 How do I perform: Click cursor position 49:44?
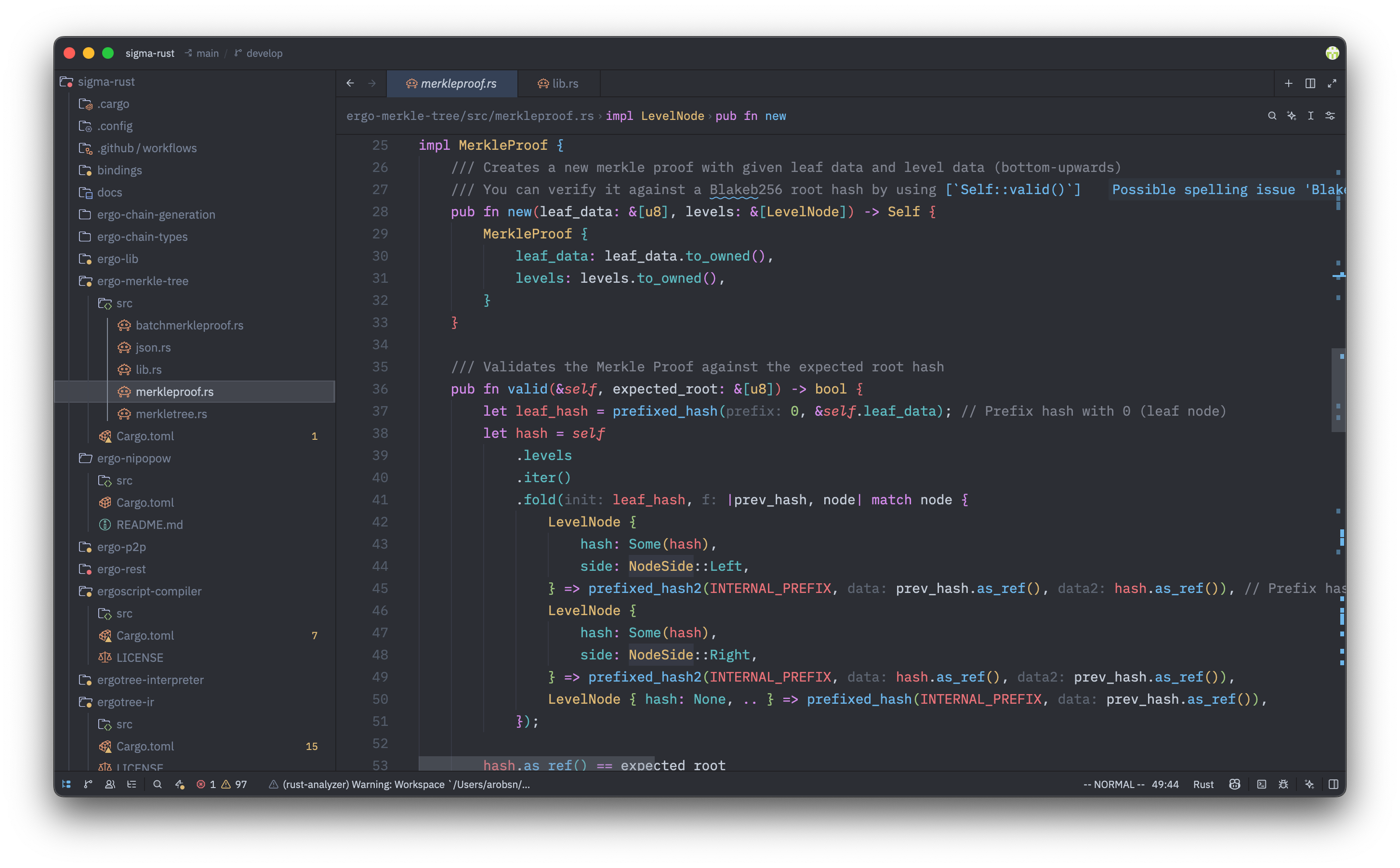tap(1164, 784)
